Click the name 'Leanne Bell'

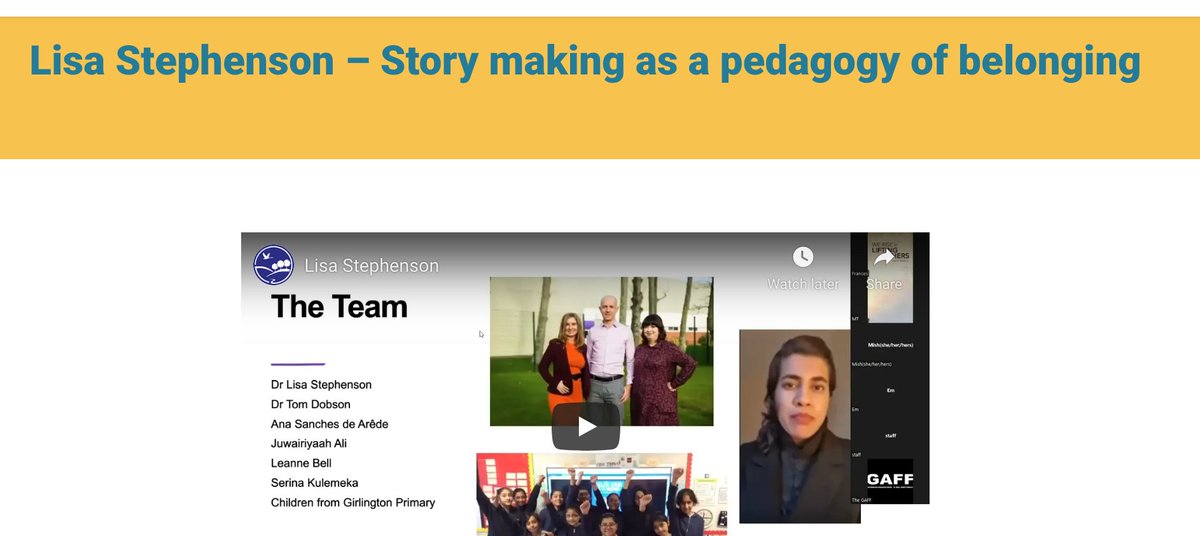301,463
